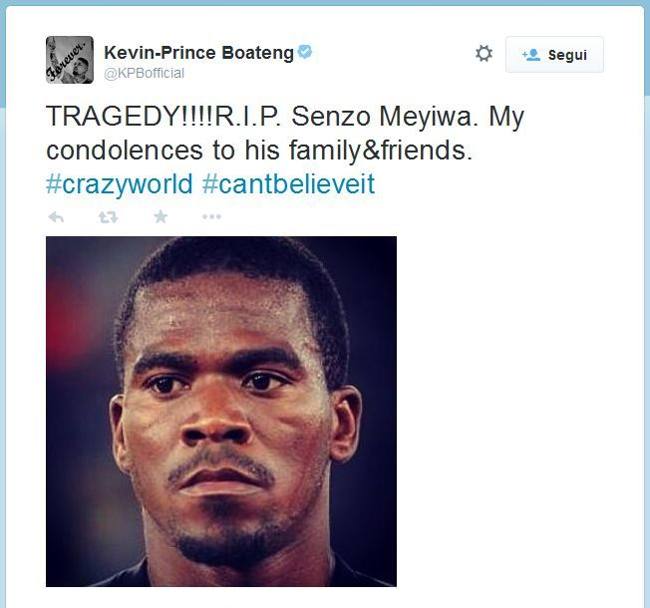
Task: Retweet Kevin-Prince Boateng's tweet
Action: point(108,217)
